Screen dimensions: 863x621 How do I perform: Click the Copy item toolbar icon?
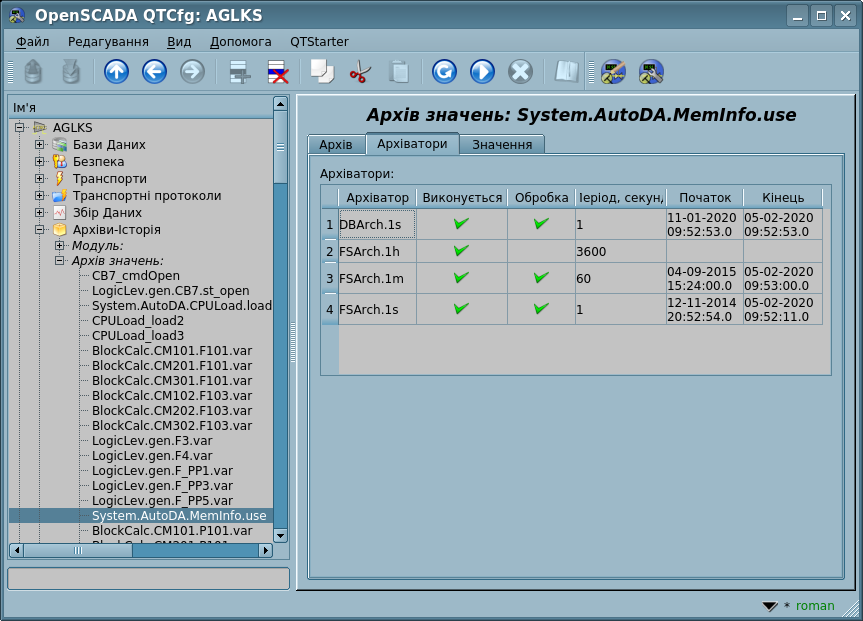[x=322, y=71]
